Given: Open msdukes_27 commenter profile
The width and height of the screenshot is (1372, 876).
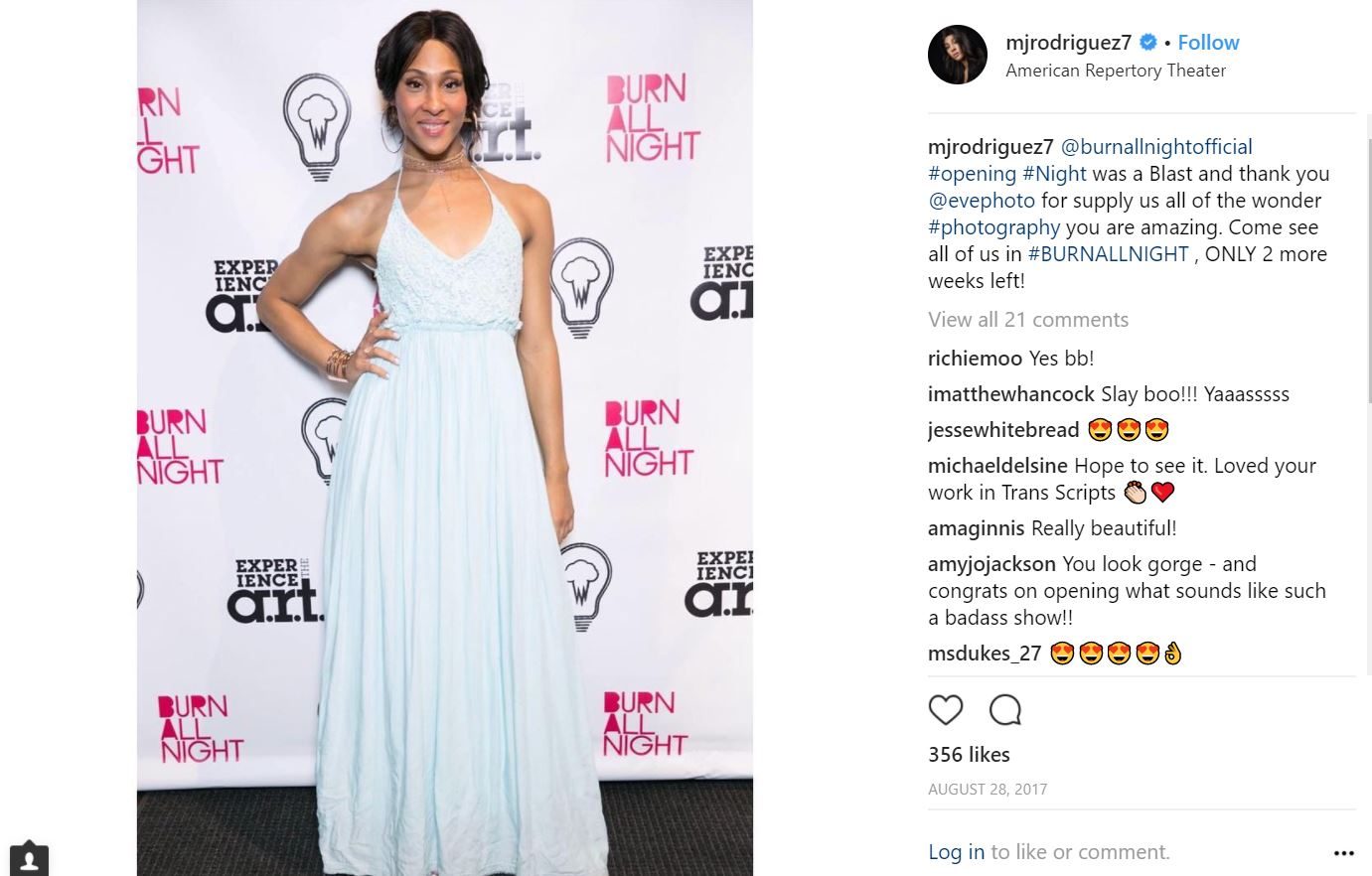Looking at the screenshot, I should point(985,654).
